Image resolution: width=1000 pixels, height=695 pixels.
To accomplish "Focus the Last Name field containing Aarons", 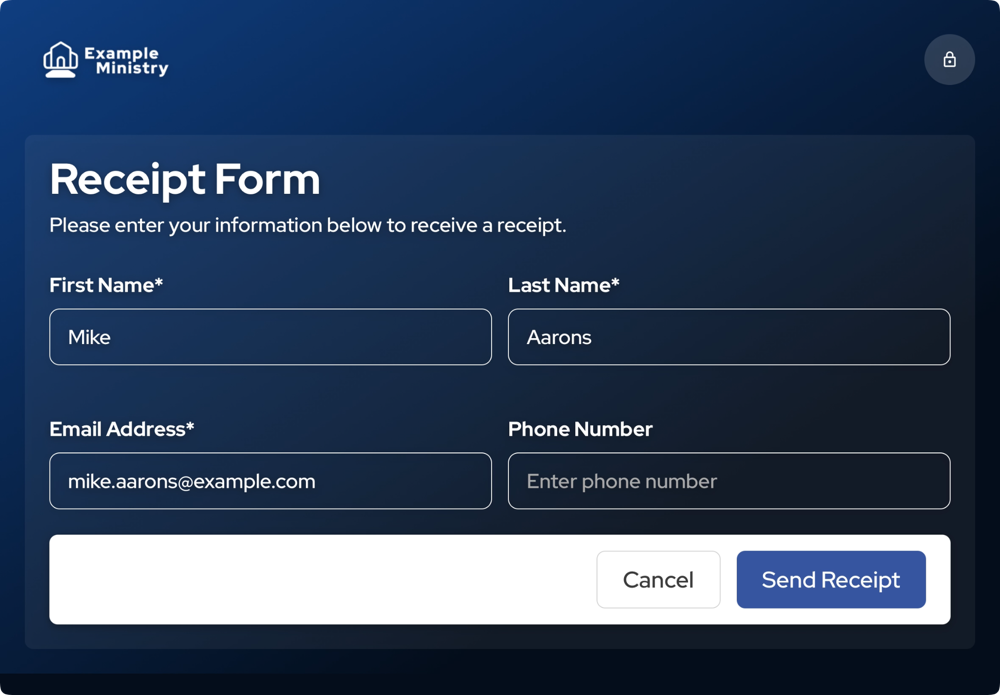I will click(x=729, y=337).
